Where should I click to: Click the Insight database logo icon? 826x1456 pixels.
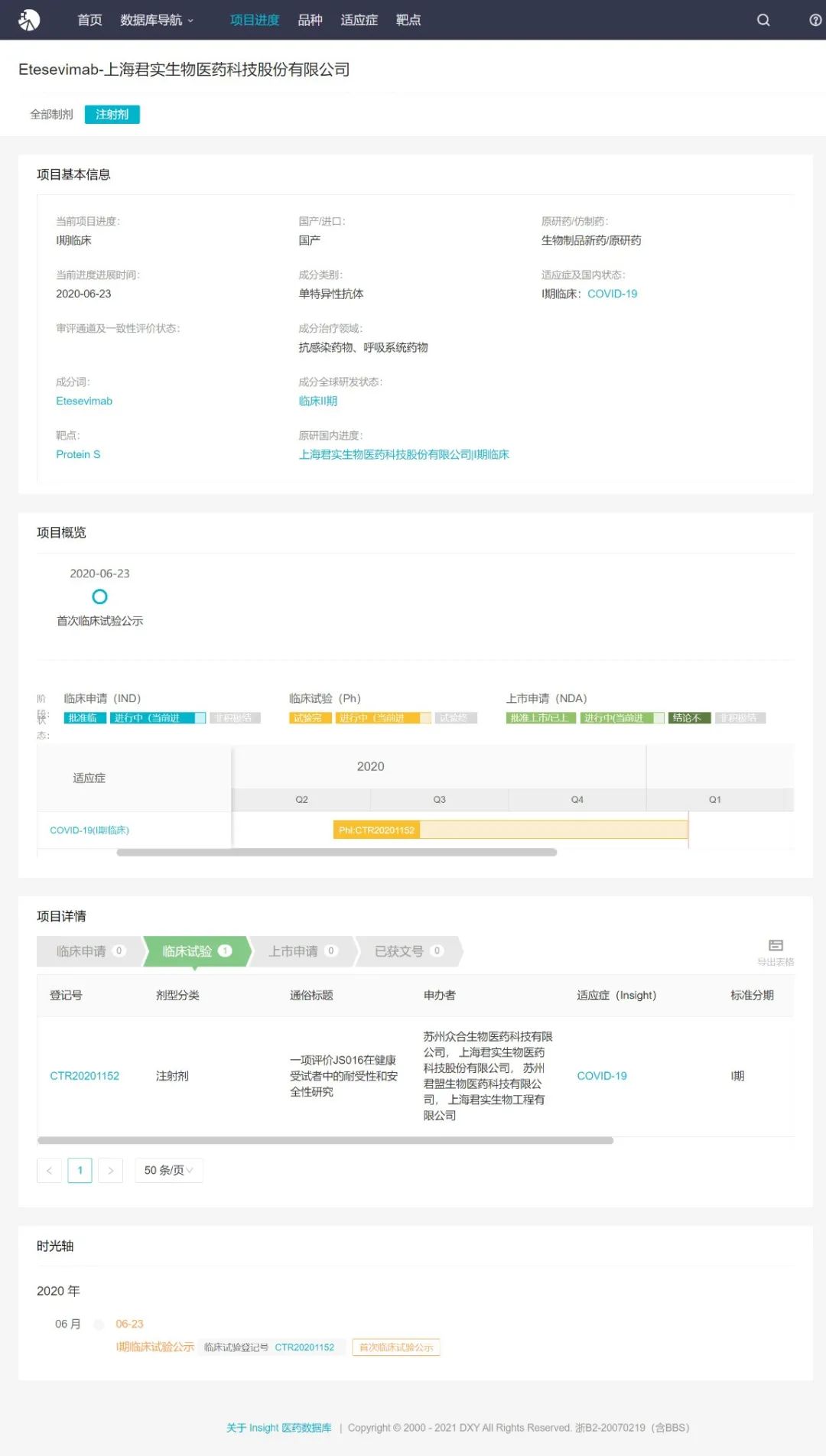[x=29, y=20]
